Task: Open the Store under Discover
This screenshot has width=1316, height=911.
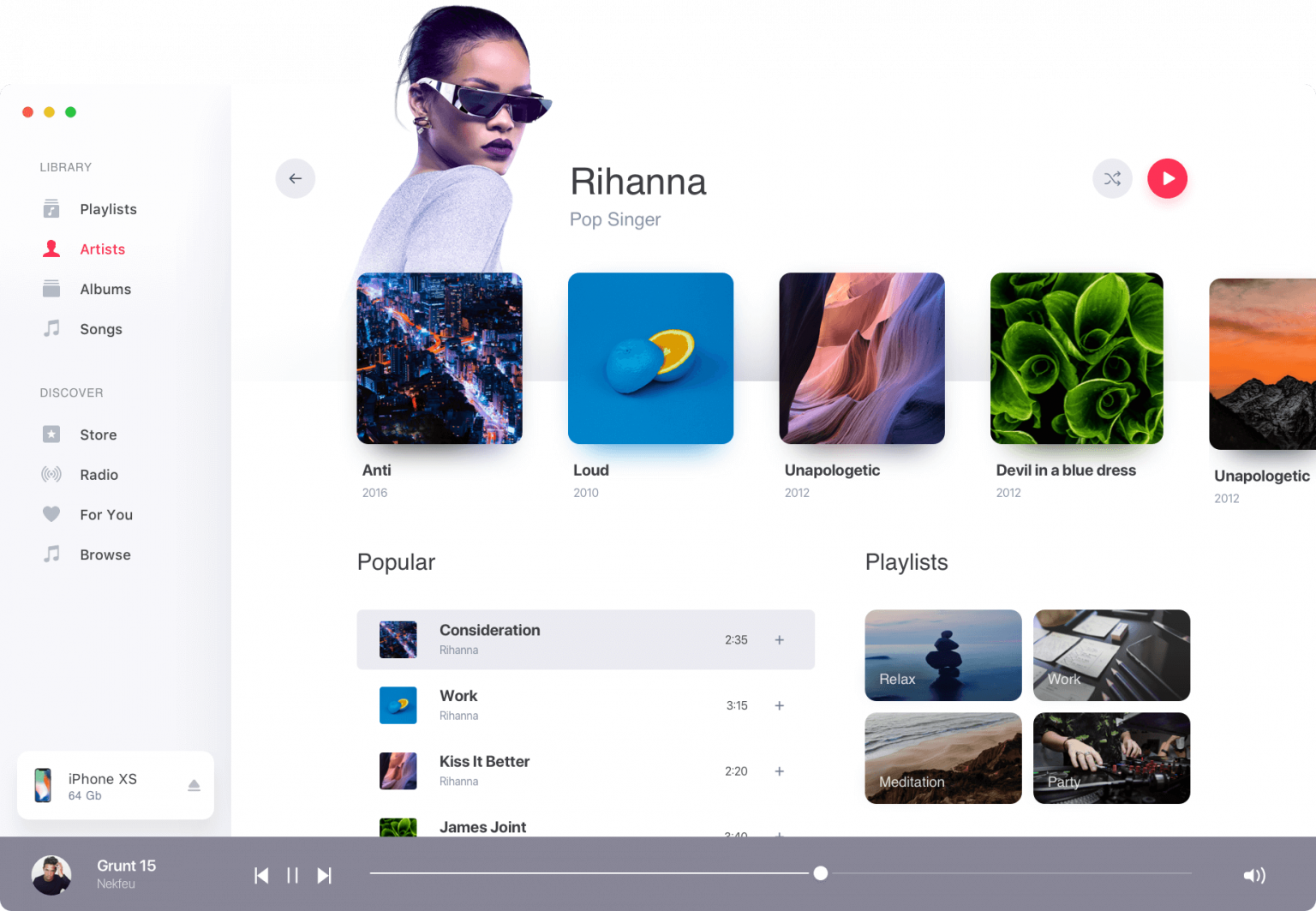Action: click(97, 435)
